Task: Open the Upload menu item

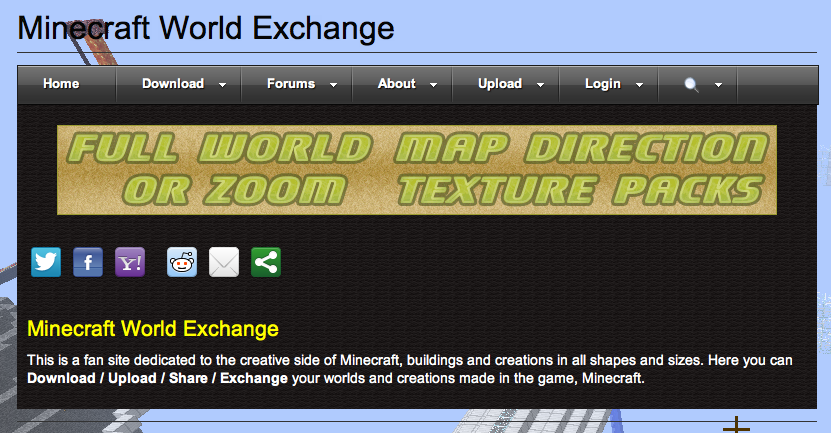Action: click(500, 84)
